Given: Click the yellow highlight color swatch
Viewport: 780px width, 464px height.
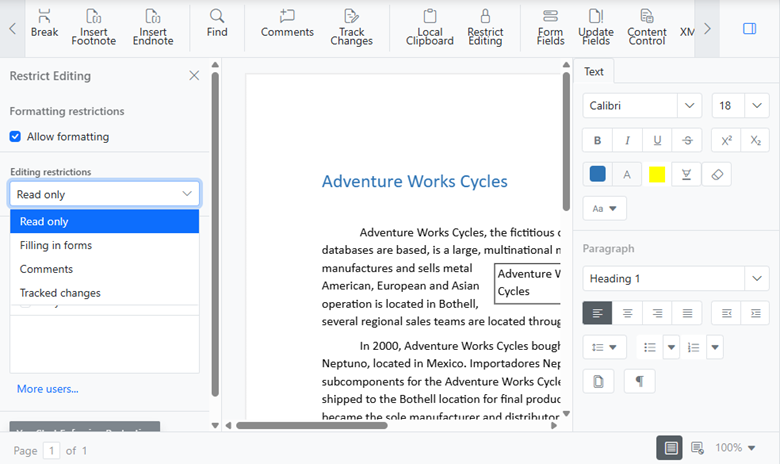Looking at the screenshot, I should (x=657, y=175).
